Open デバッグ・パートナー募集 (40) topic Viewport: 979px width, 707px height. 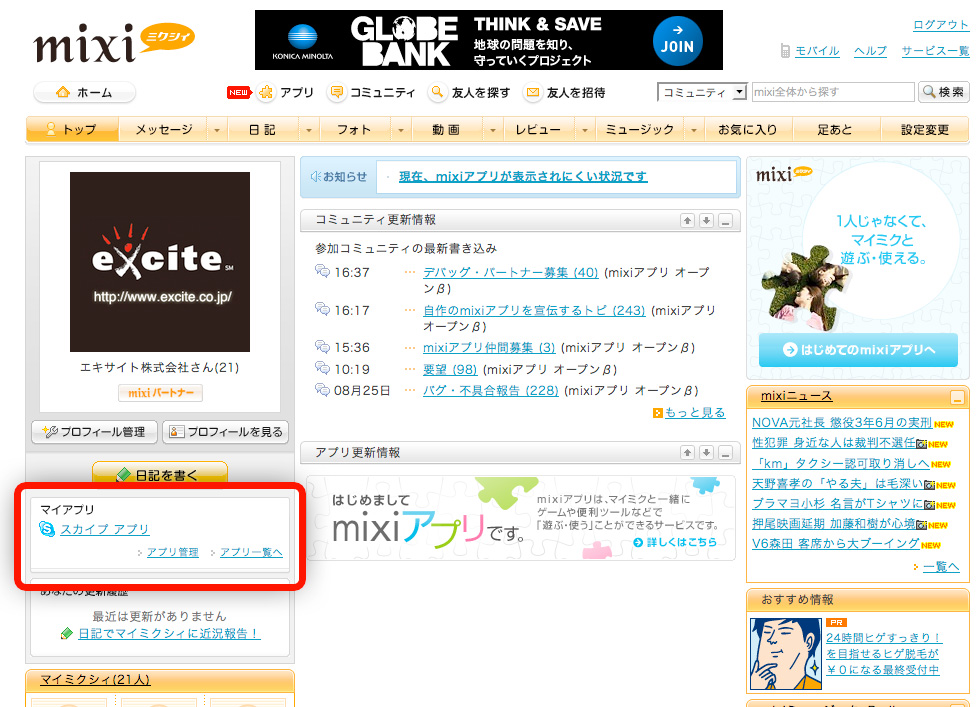(x=511, y=272)
